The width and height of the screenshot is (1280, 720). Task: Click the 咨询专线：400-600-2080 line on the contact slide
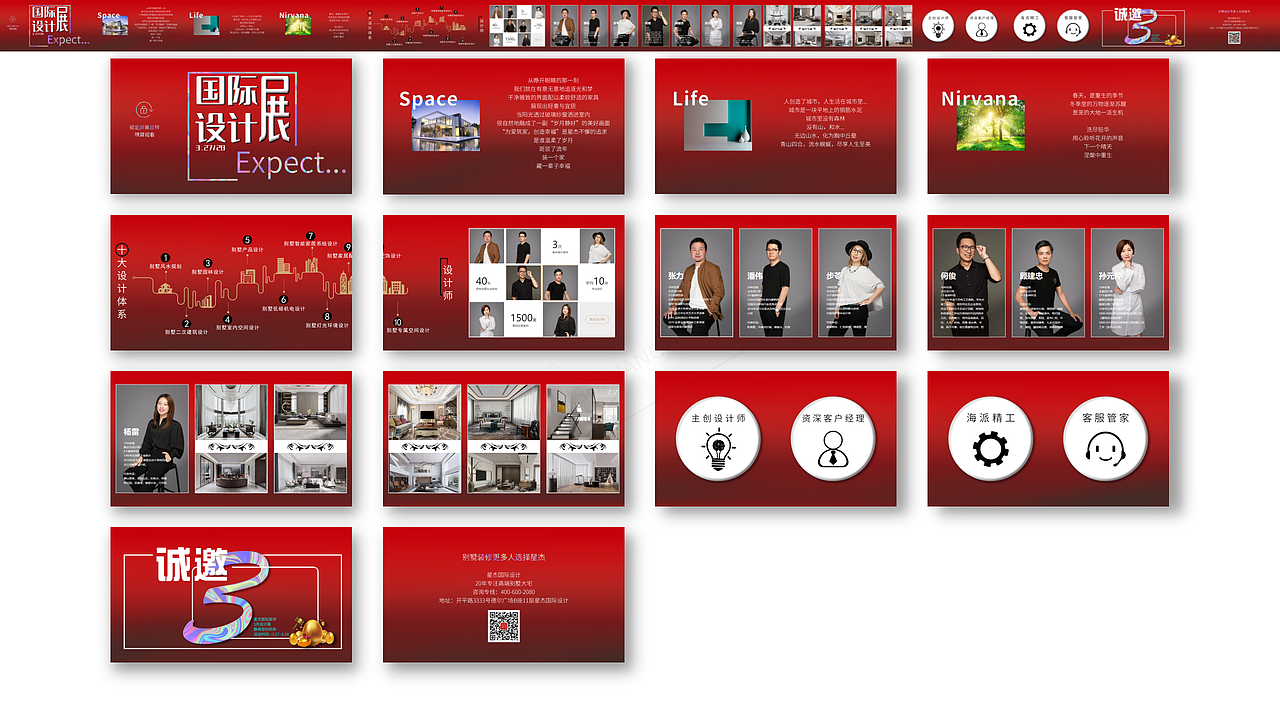click(x=504, y=592)
